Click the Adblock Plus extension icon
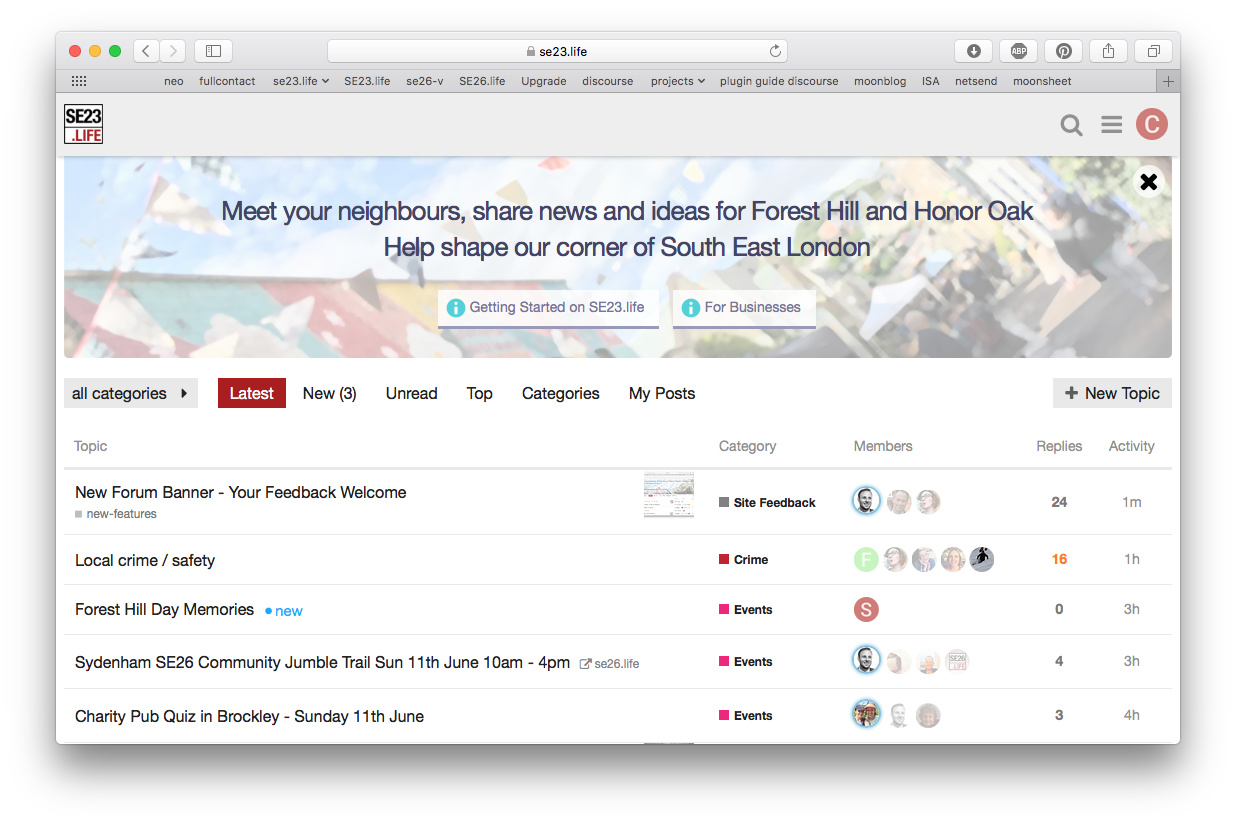Viewport: 1236px width, 824px height. [1018, 51]
